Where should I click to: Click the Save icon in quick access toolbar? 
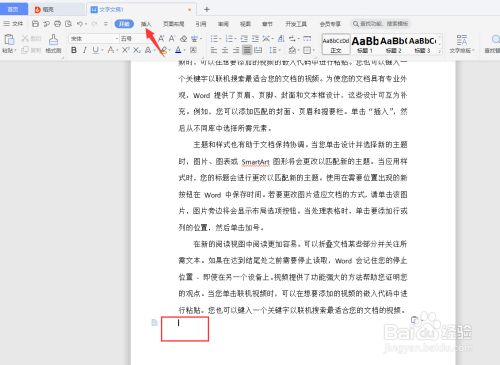35,24
